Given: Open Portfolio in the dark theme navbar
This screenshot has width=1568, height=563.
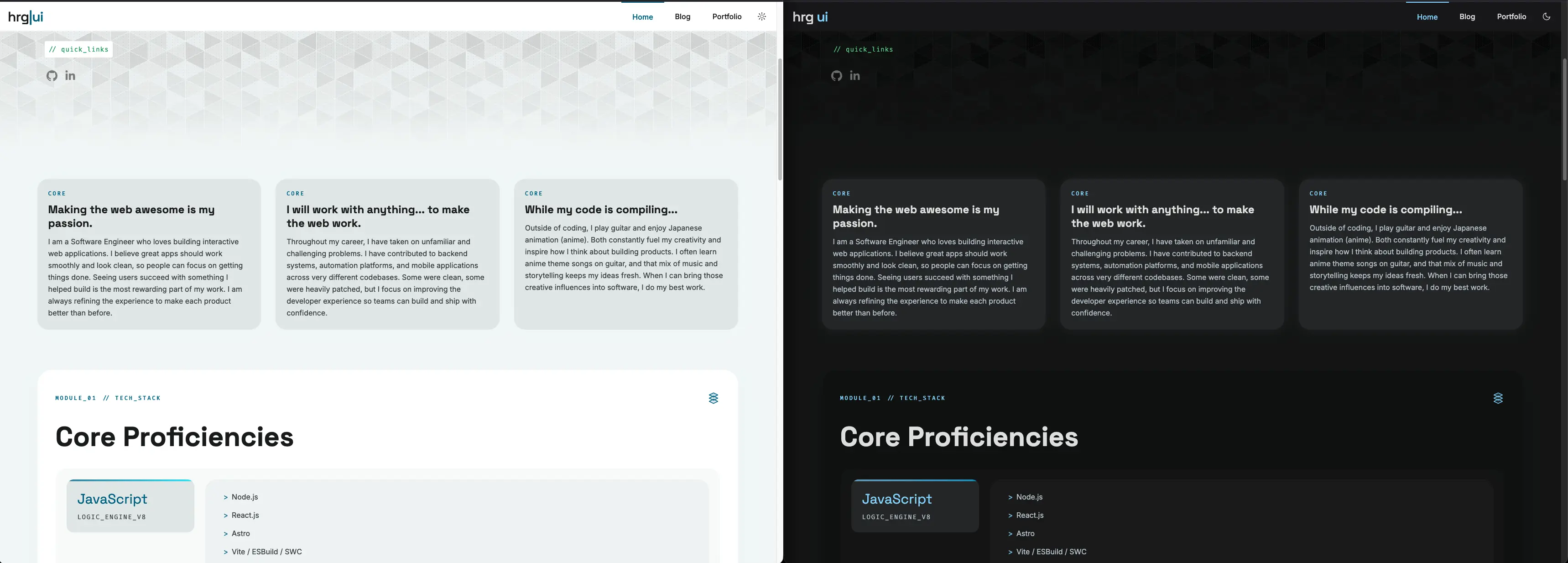Looking at the screenshot, I should tap(1511, 16).
